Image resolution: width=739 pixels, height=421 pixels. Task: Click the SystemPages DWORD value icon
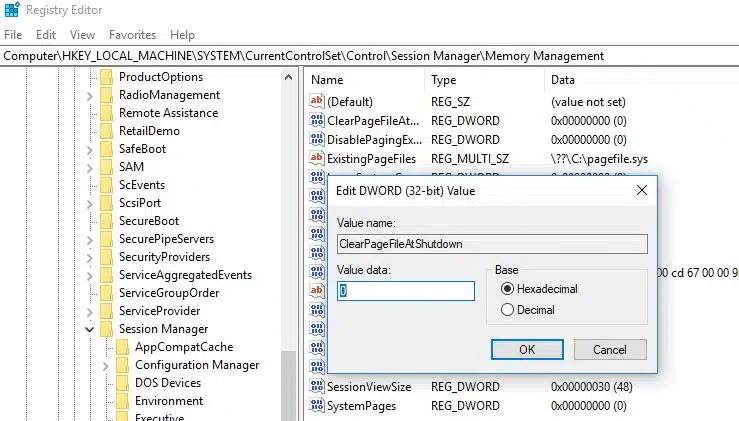(x=318, y=406)
